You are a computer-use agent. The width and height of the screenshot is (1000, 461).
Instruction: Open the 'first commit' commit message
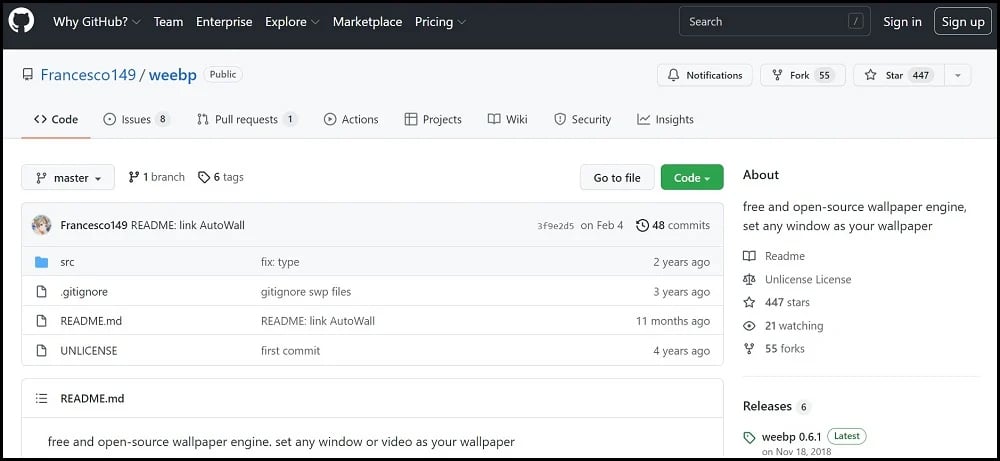[290, 350]
